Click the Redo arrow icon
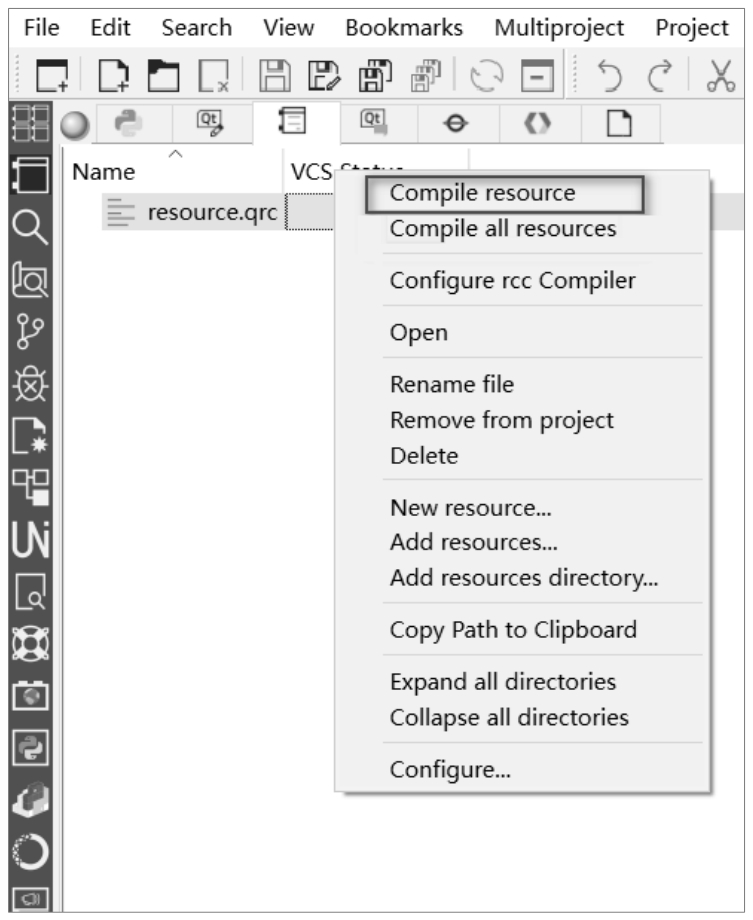This screenshot has width=753, height=920. (x=660, y=75)
